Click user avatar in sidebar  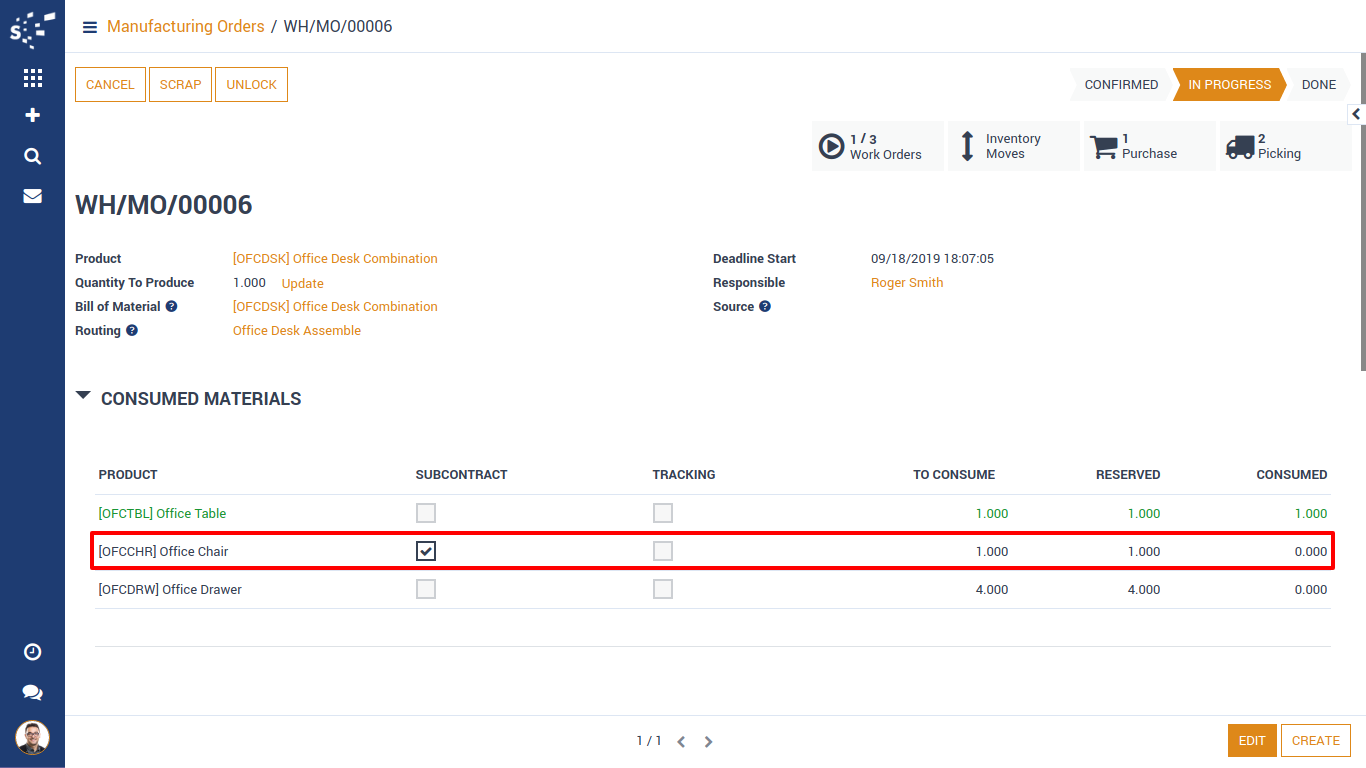(32, 738)
